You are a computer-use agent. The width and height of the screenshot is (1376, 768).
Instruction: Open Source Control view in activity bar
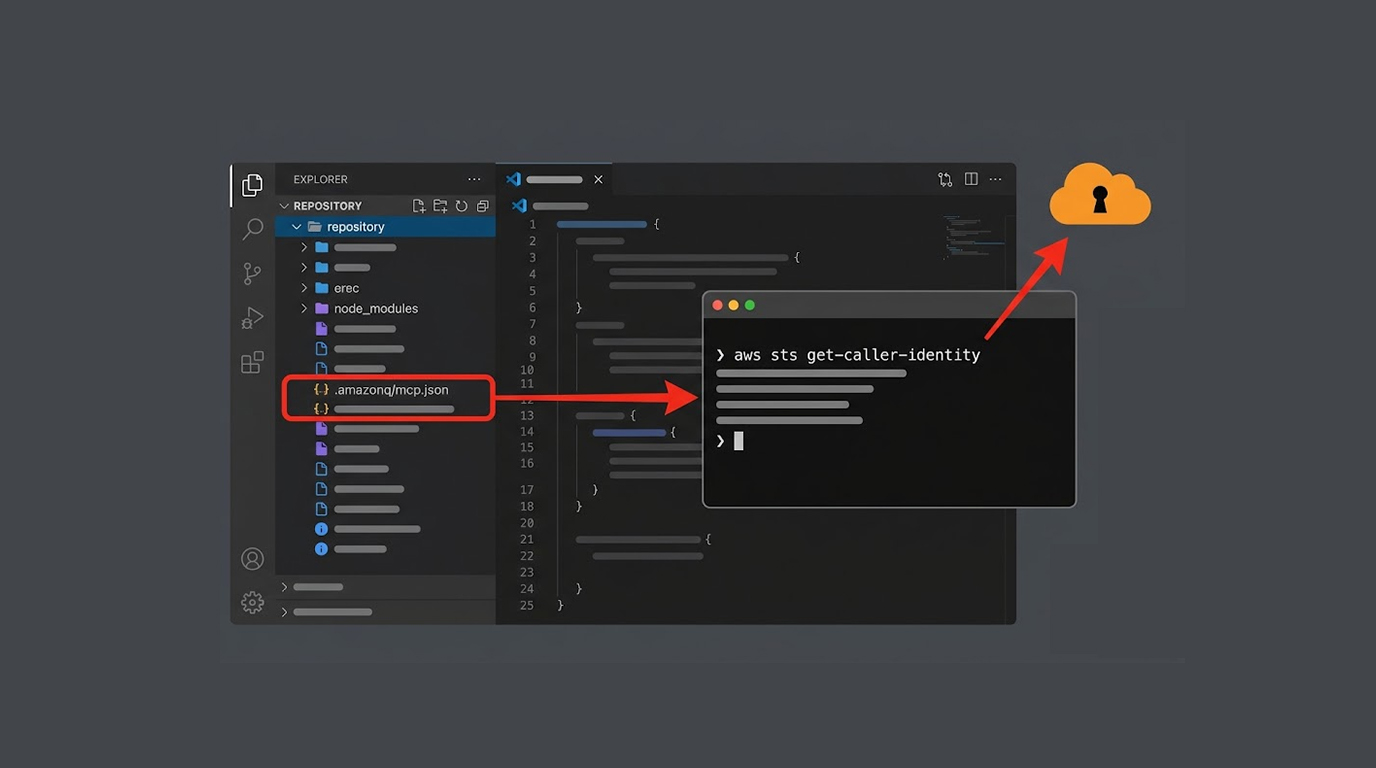coord(252,274)
